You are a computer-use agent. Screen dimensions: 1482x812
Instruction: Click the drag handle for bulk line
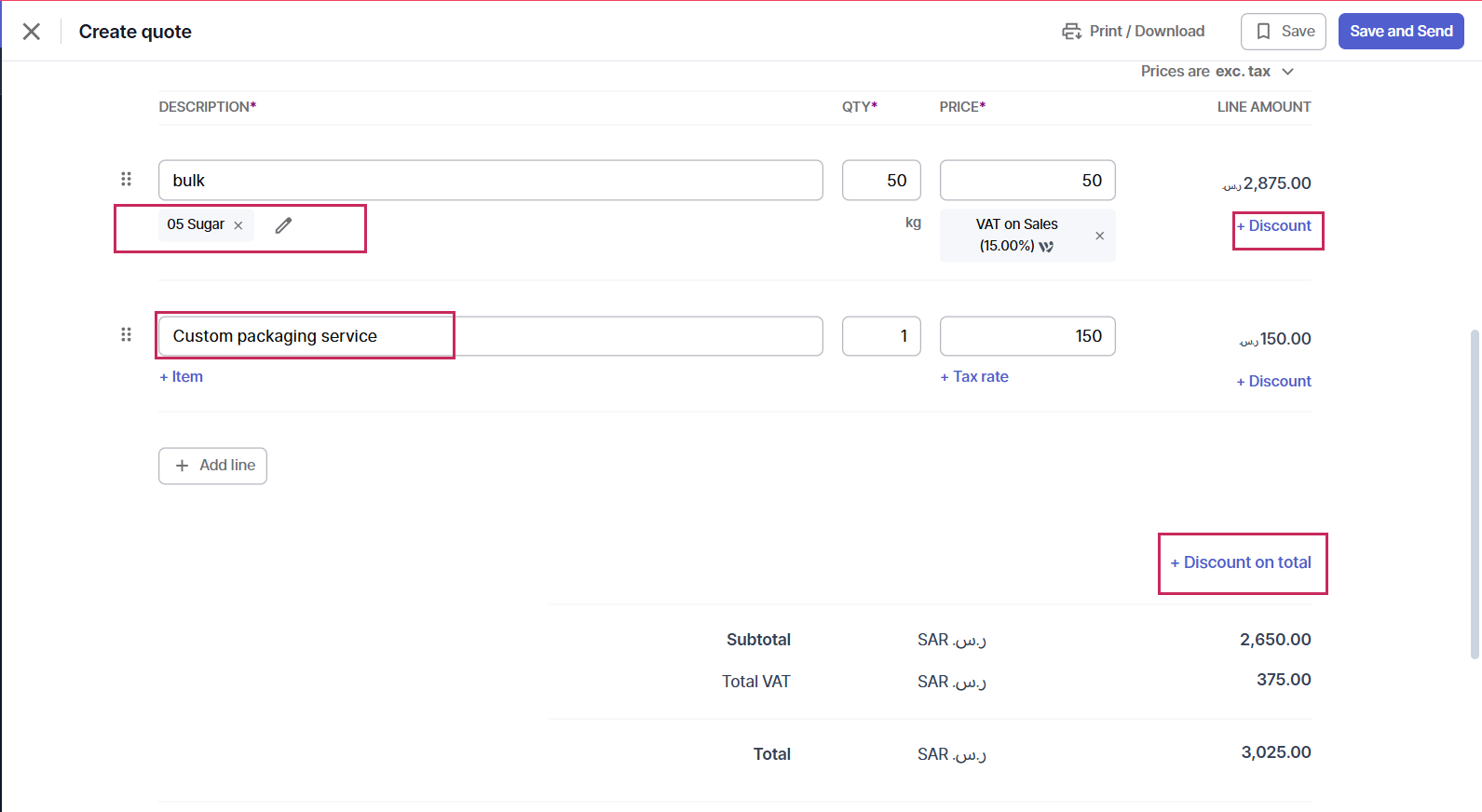[127, 179]
